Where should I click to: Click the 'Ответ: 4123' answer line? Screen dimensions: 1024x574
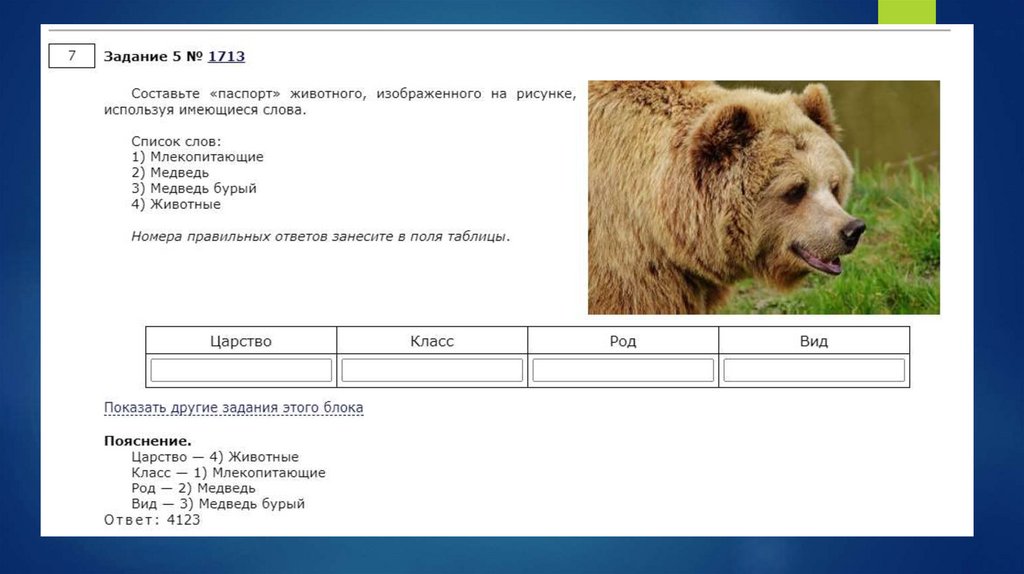coord(152,520)
